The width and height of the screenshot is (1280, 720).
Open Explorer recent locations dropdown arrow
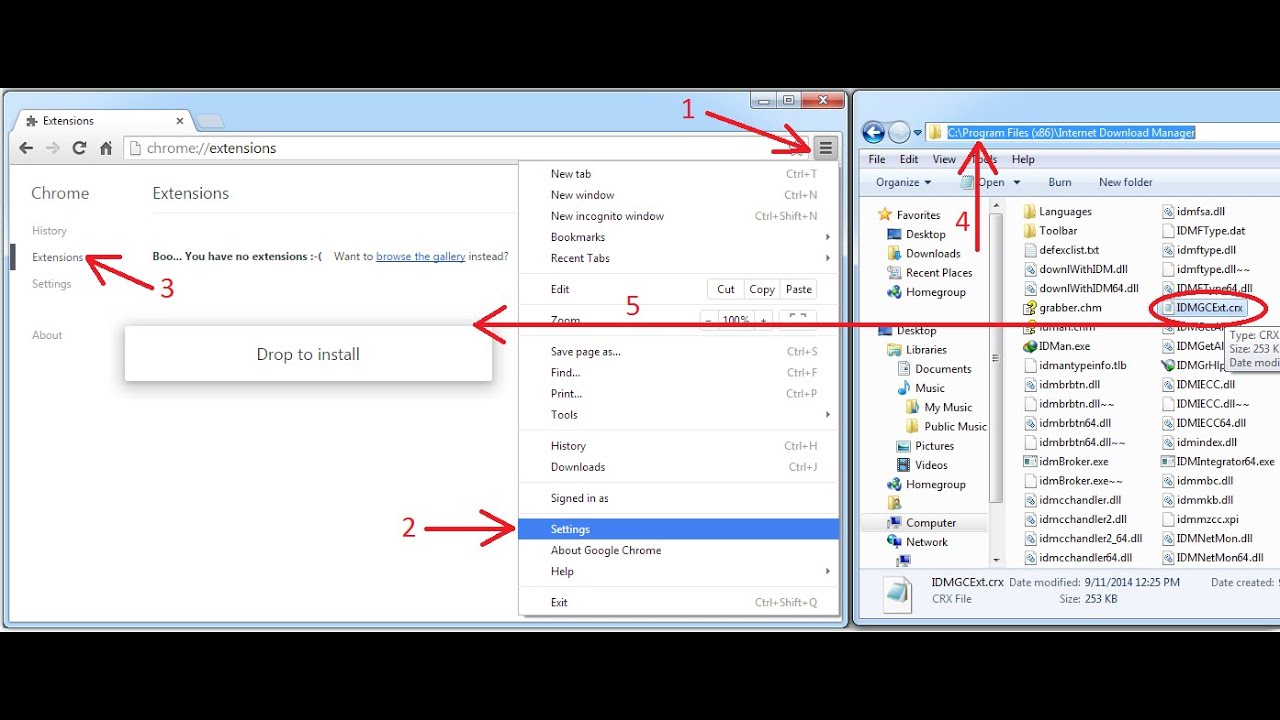(x=917, y=133)
